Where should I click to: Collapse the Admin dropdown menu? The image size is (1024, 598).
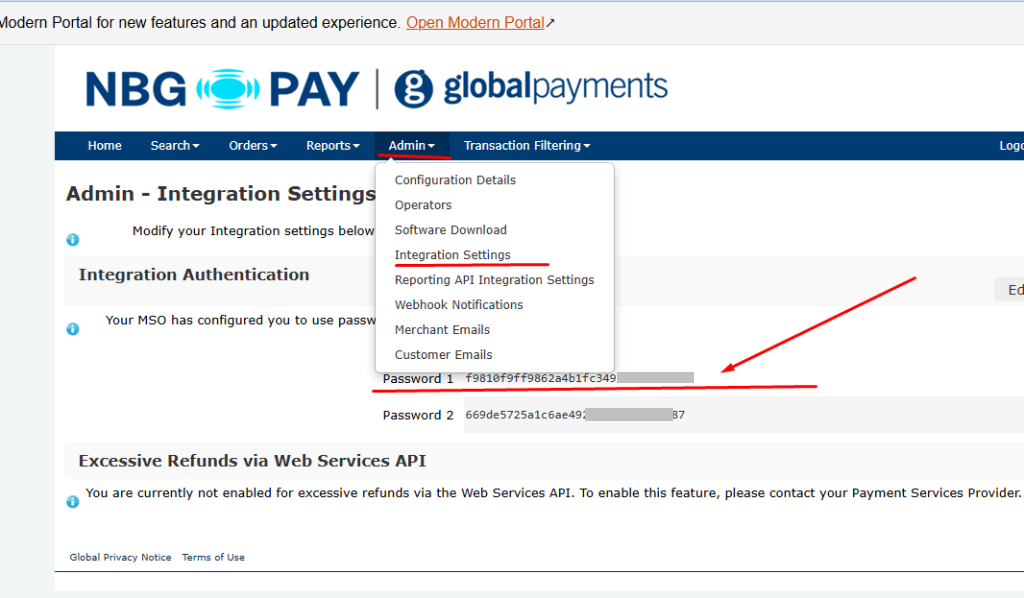(x=411, y=146)
